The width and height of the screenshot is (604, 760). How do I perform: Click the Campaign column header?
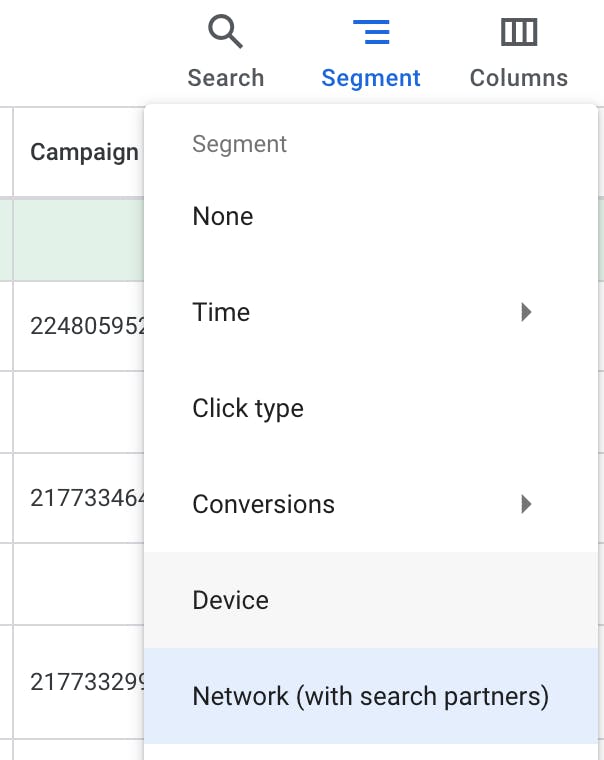(x=84, y=153)
